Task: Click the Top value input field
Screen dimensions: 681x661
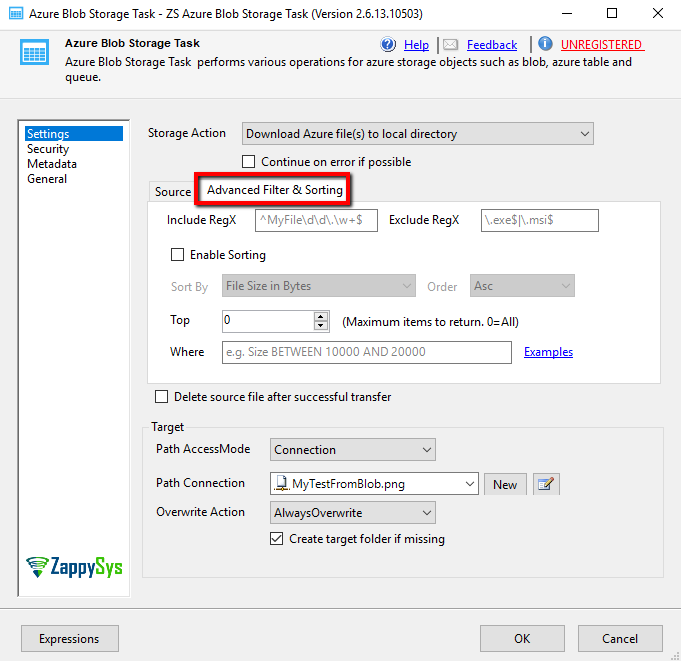Action: tap(268, 321)
